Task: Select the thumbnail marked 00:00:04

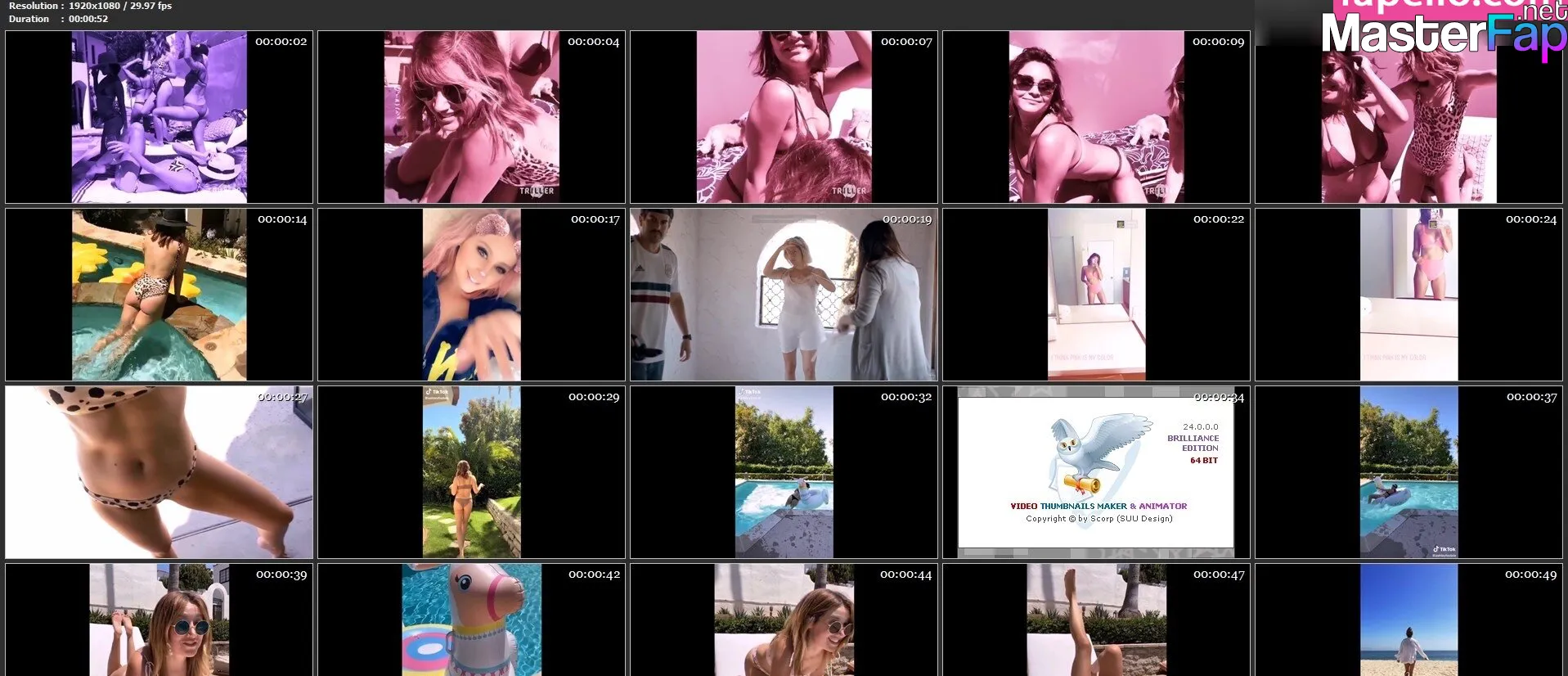Action: point(471,117)
